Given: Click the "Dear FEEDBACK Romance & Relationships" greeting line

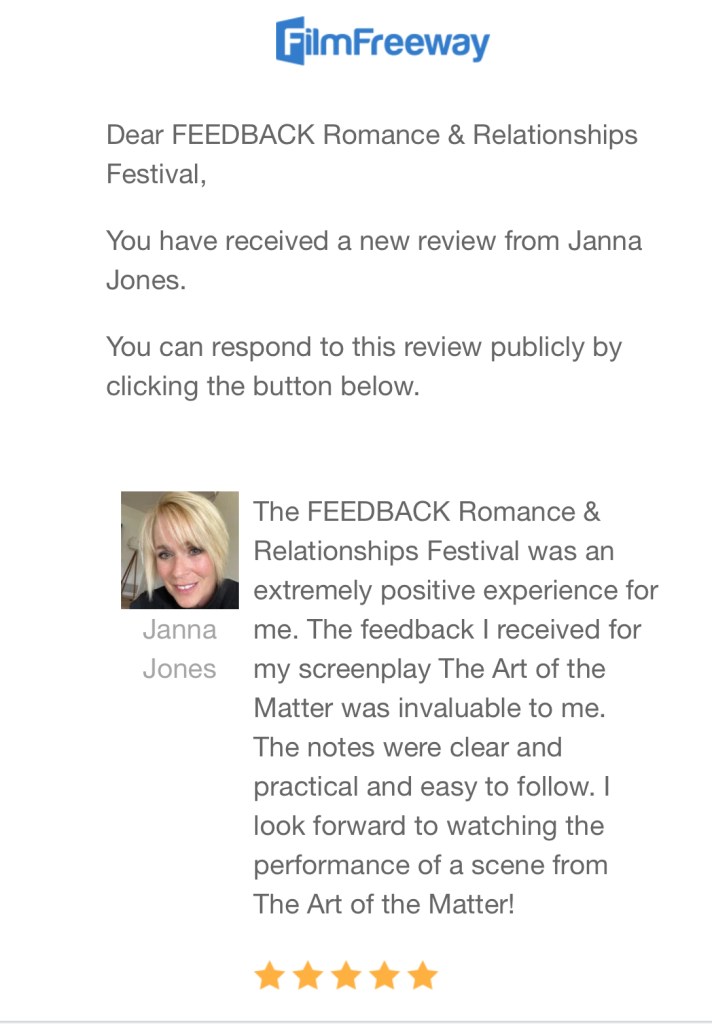Looking at the screenshot, I should click(x=372, y=135).
